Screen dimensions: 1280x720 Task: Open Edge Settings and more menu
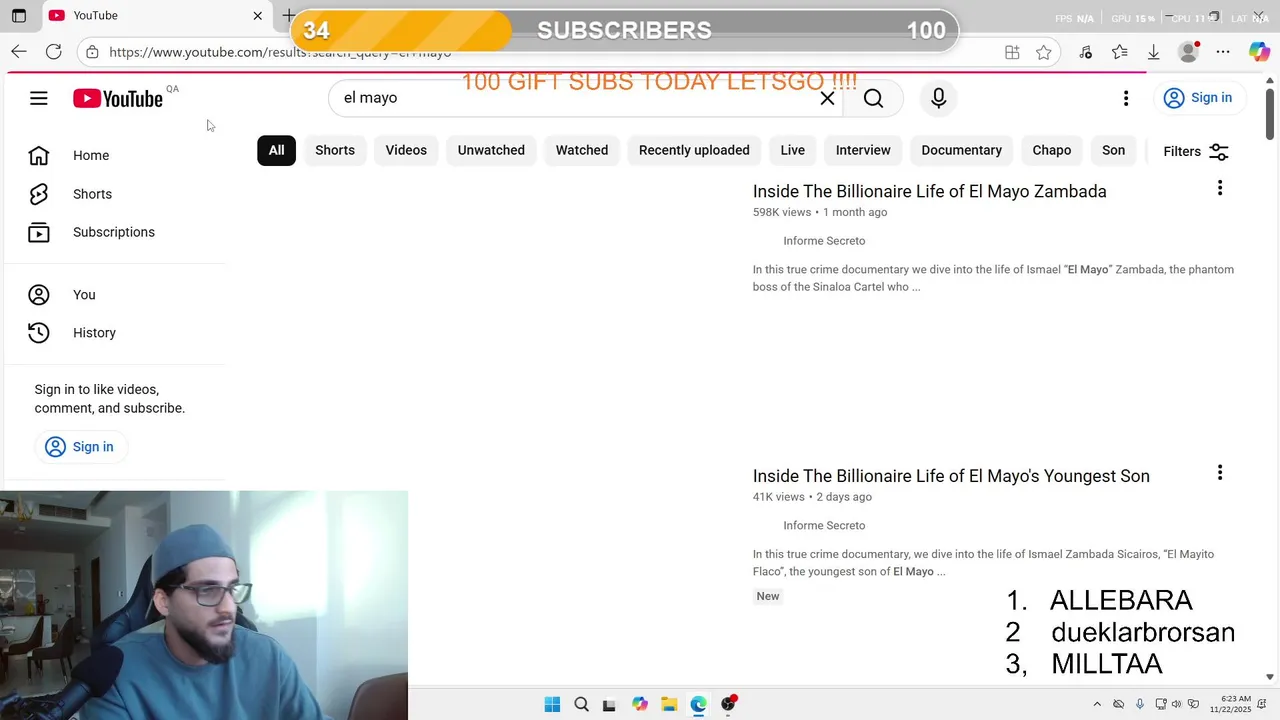coord(1223,52)
